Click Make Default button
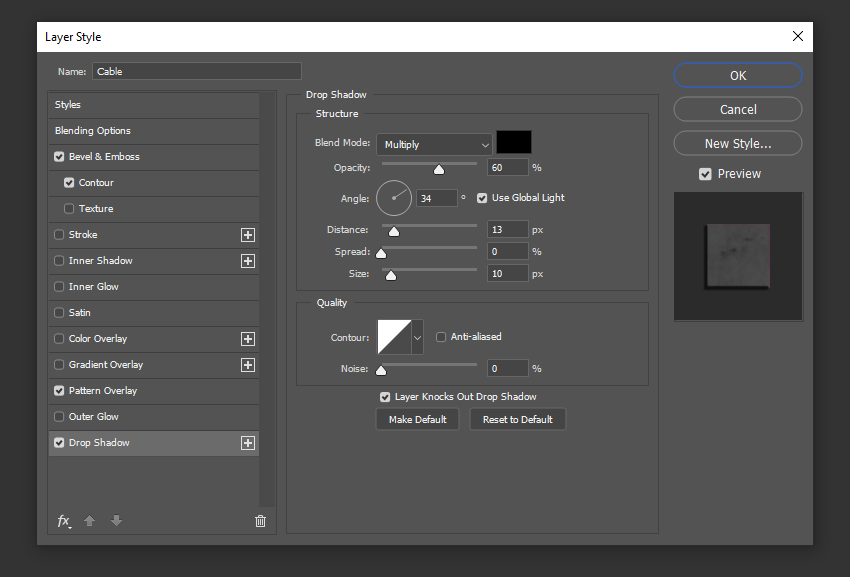Screen dimensions: 850x577 pyautogui.click(x=417, y=420)
